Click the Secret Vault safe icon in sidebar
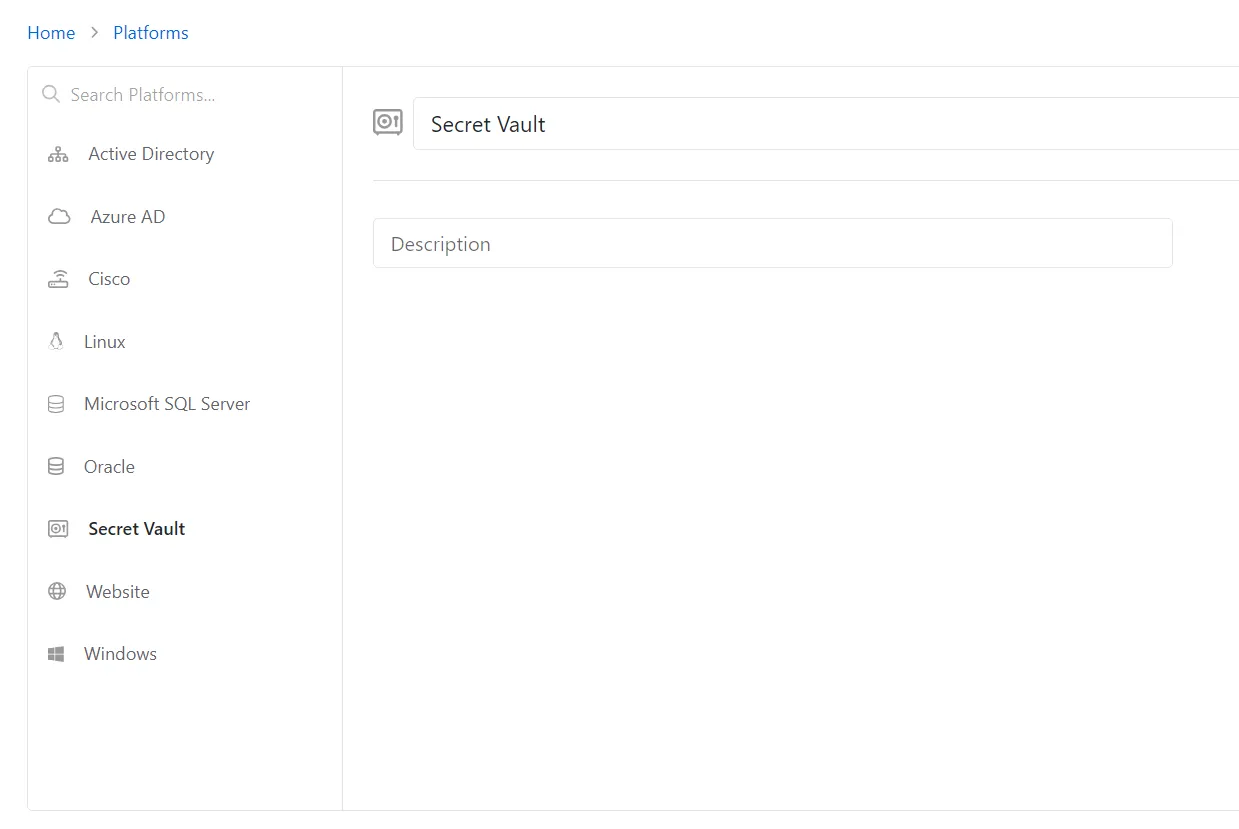 click(x=58, y=529)
